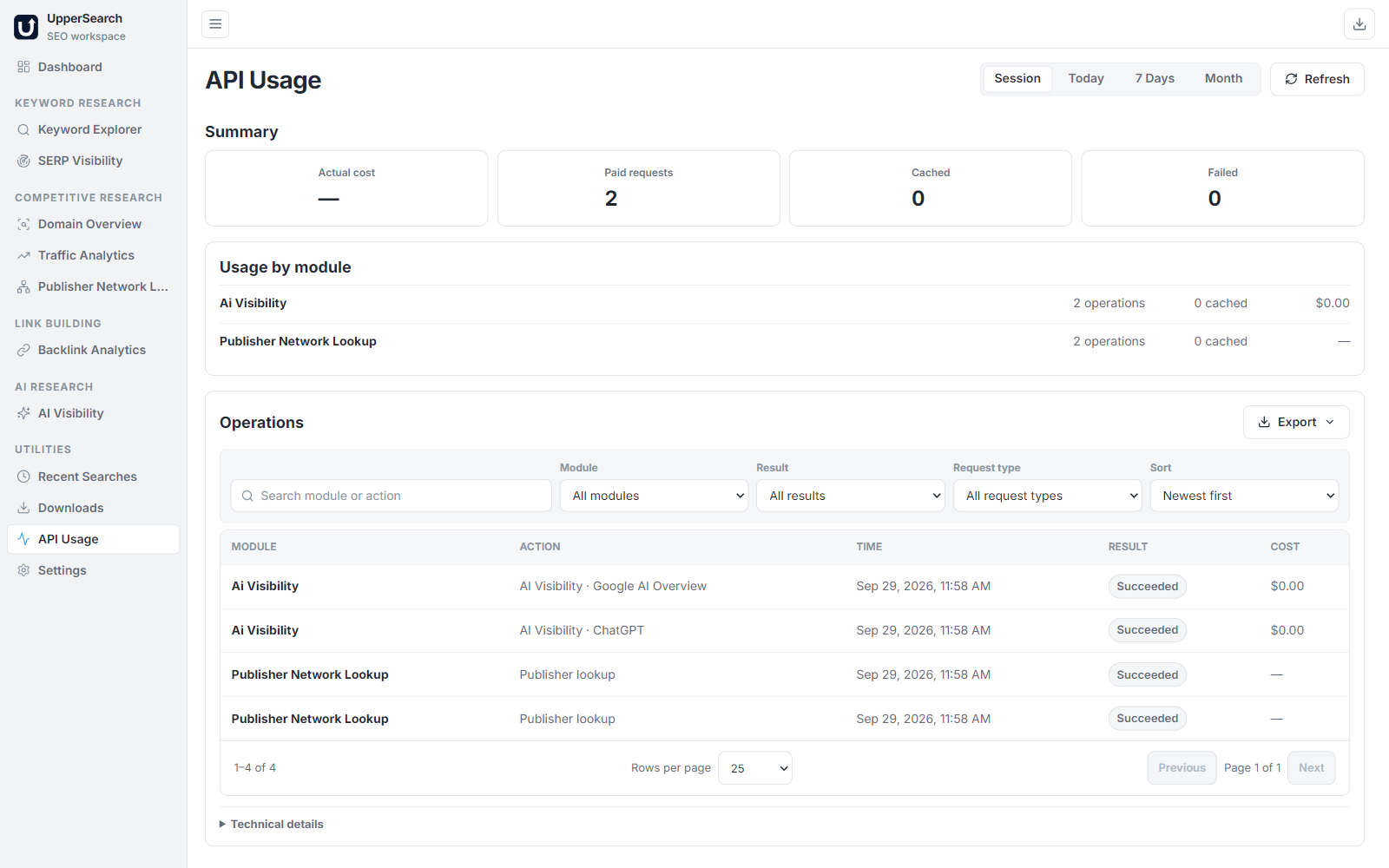Open the Module filter dropdown
Screen dimensions: 1389x868
click(x=654, y=496)
